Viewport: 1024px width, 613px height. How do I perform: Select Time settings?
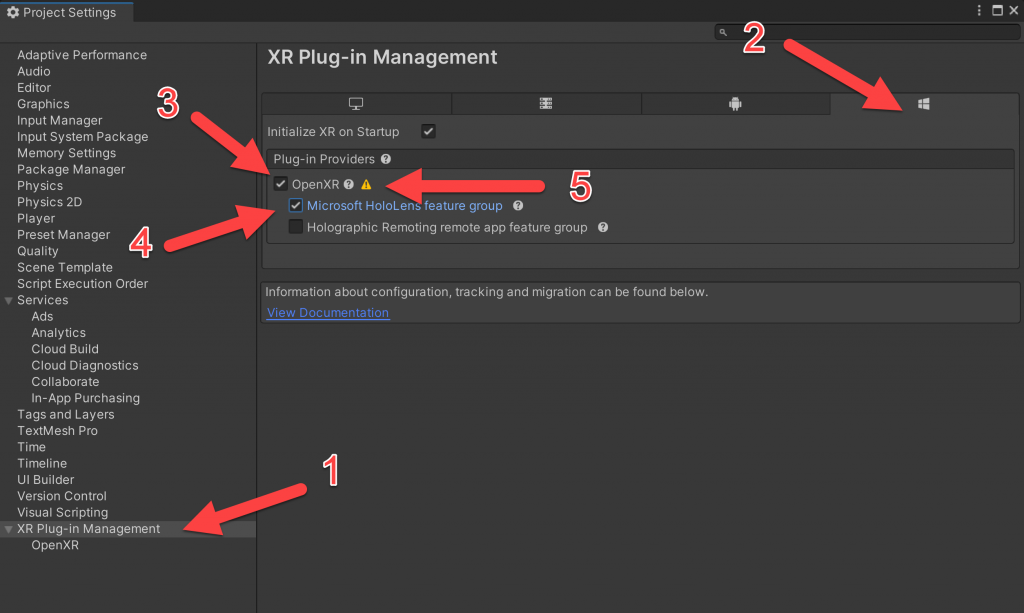(31, 447)
